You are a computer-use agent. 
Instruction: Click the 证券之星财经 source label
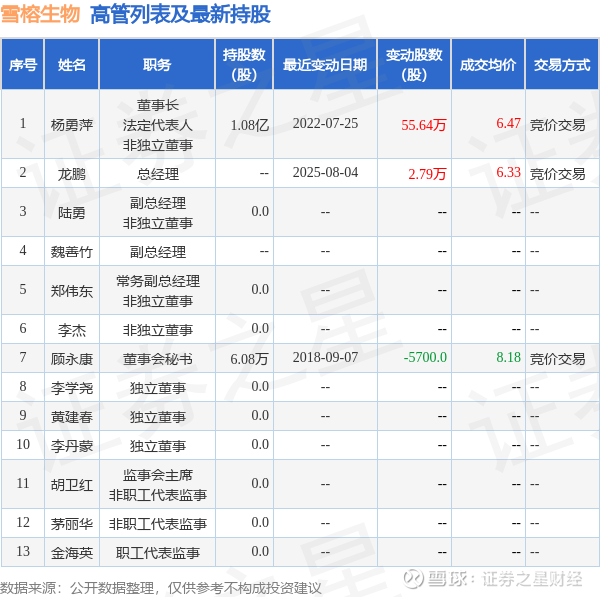pyautogui.click(x=532, y=579)
